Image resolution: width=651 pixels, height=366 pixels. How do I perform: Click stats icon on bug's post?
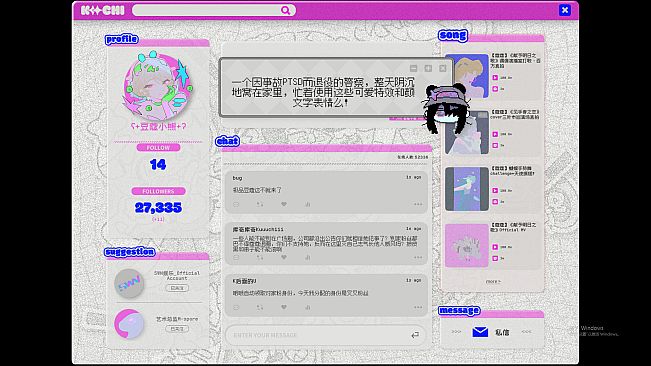(308, 204)
